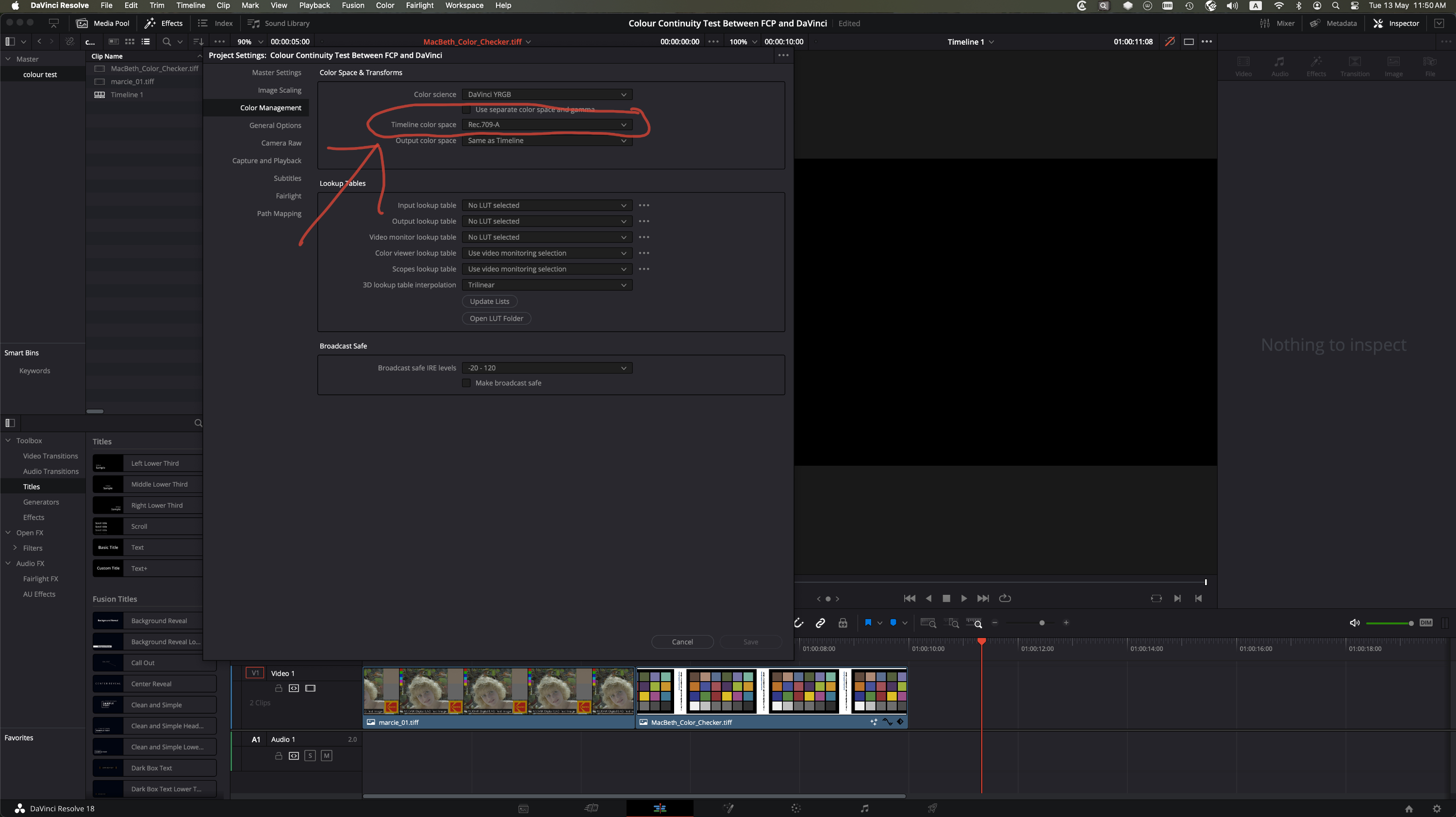Open media pool sort order menu
This screenshot has height=817, width=1456.
tap(198, 41)
